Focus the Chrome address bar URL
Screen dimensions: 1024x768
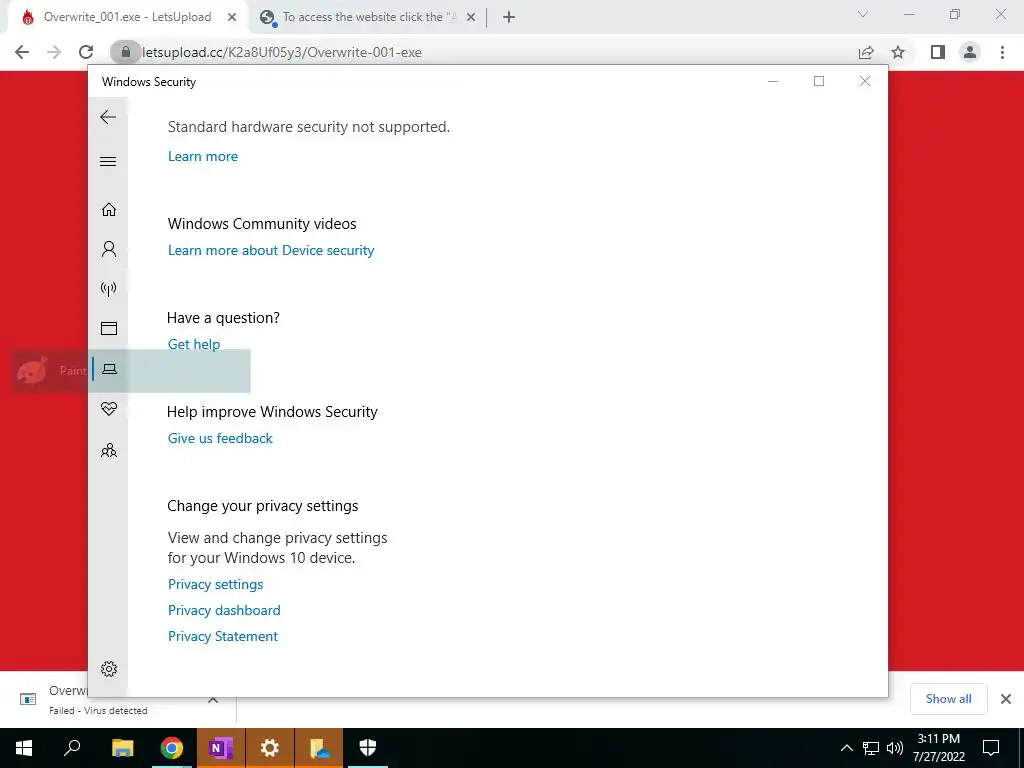(x=281, y=52)
